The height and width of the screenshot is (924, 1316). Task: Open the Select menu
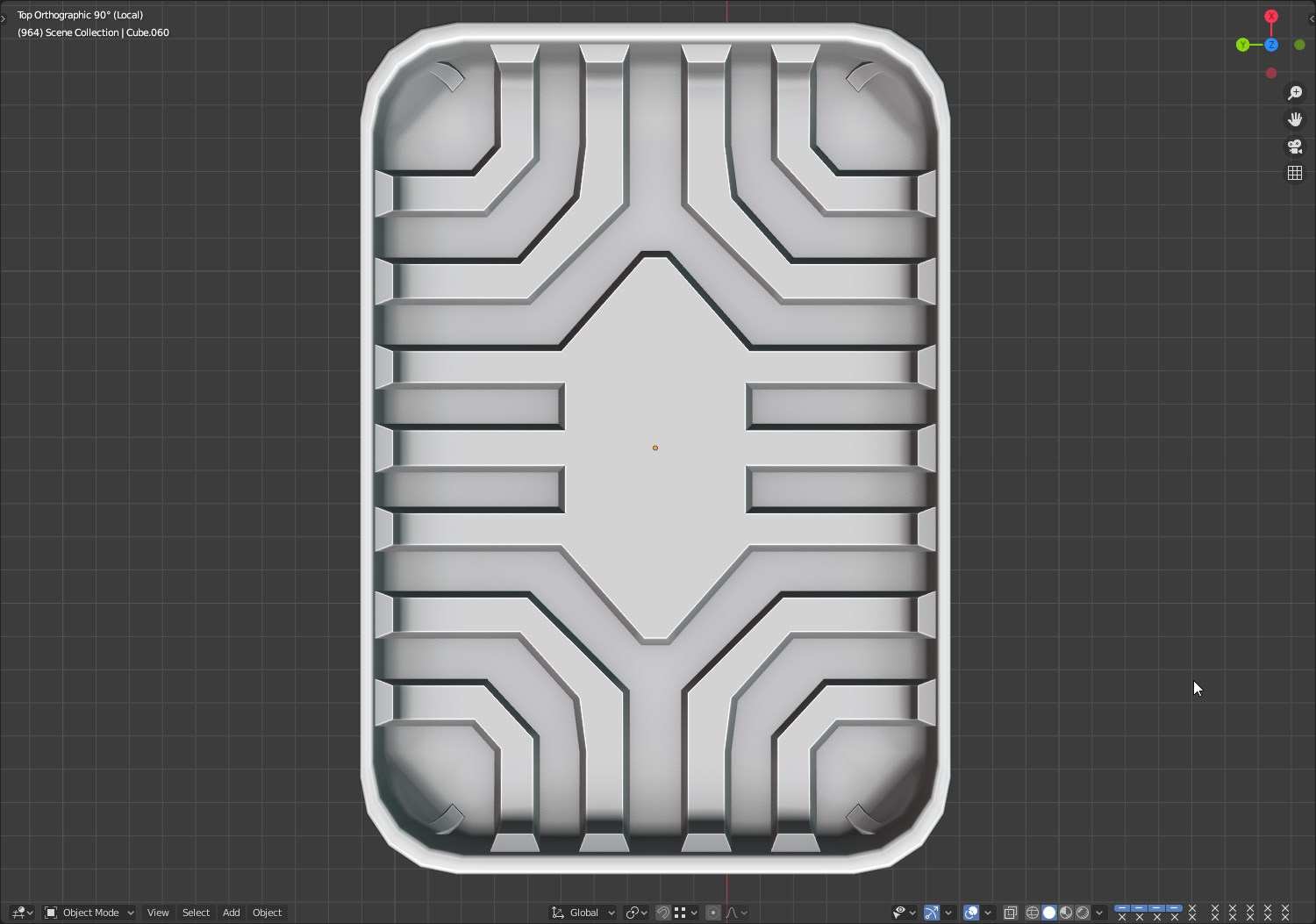196,913
